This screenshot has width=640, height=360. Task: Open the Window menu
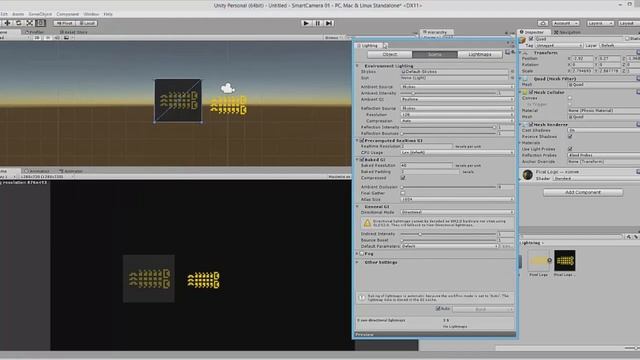[x=91, y=14]
